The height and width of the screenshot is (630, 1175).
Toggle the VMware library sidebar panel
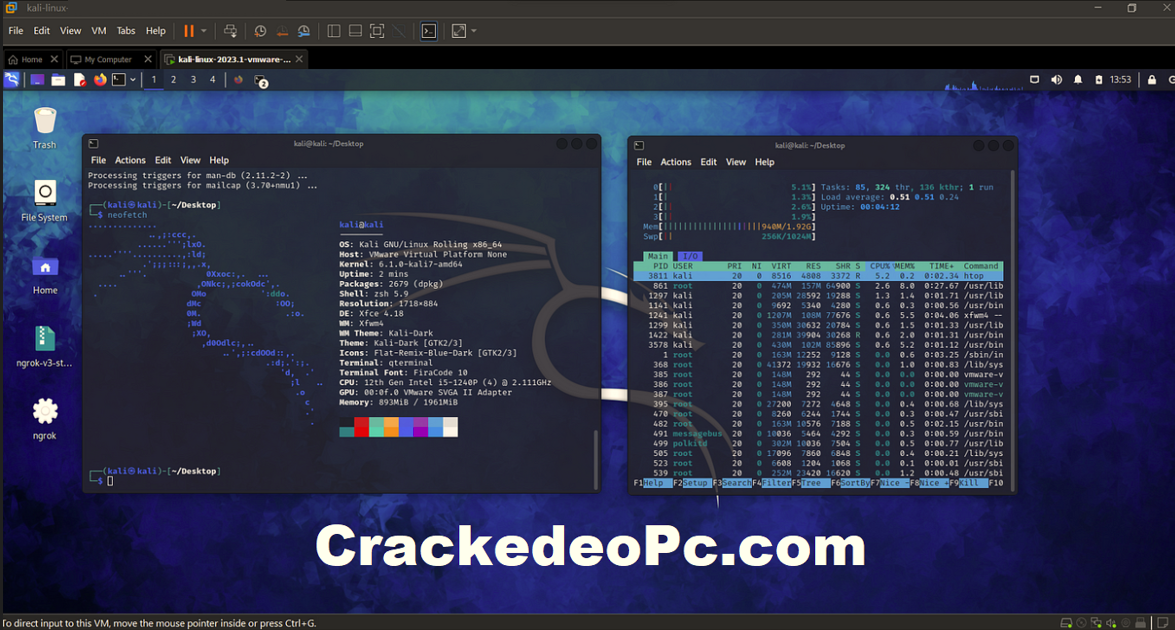333,31
